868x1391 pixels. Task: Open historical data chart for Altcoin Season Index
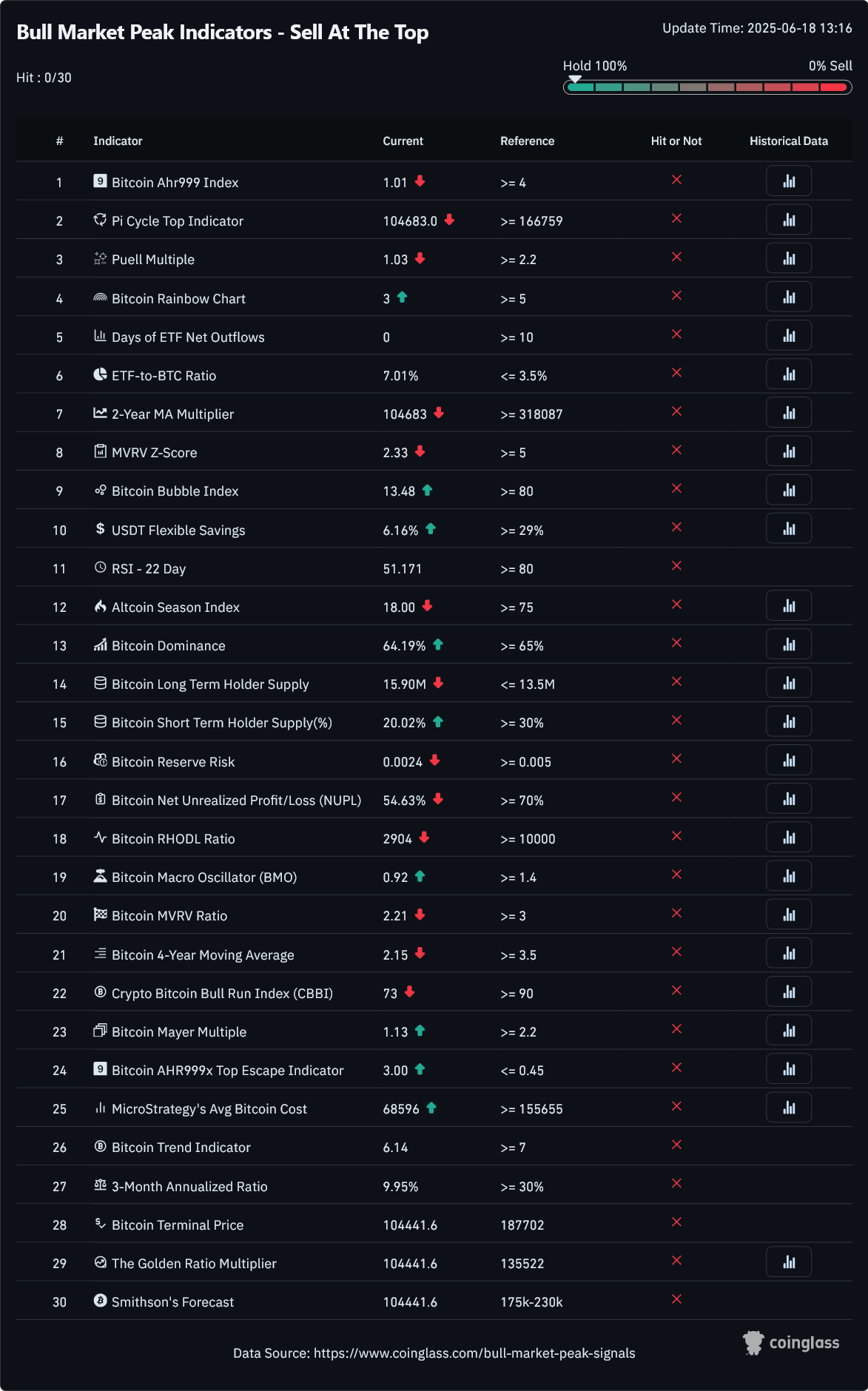click(789, 606)
